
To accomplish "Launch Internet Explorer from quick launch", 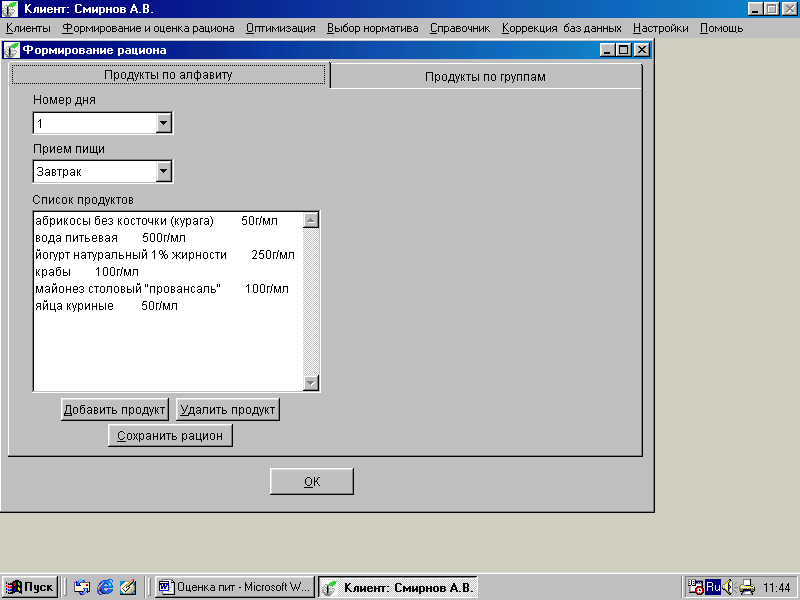I will point(105,587).
